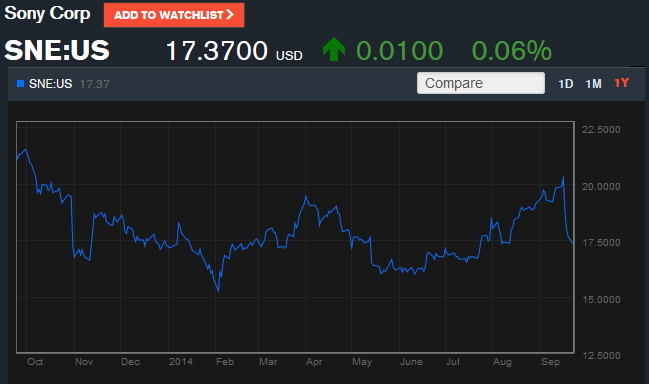Click the large SNE:US ticker heading
This screenshot has width=649, height=384.
coord(57,50)
